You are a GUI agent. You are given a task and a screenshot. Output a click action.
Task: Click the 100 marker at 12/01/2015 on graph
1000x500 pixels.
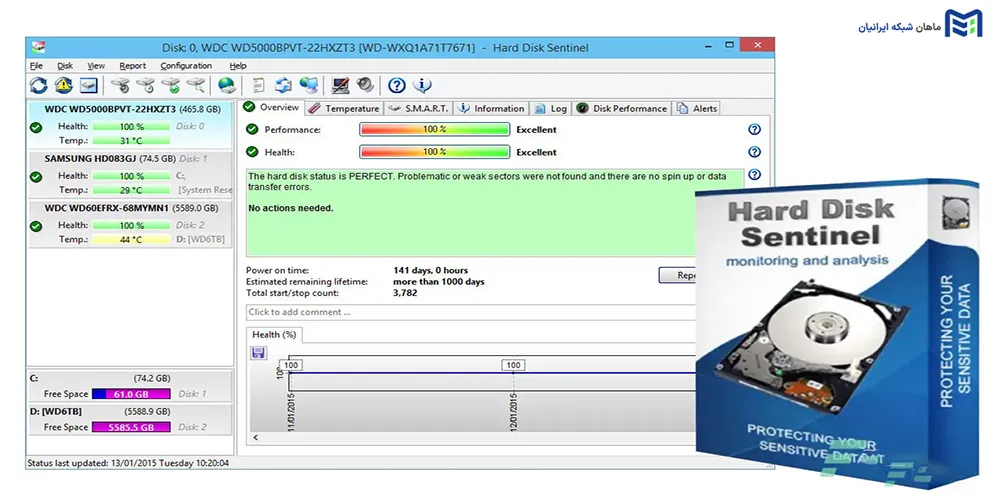tap(513, 365)
